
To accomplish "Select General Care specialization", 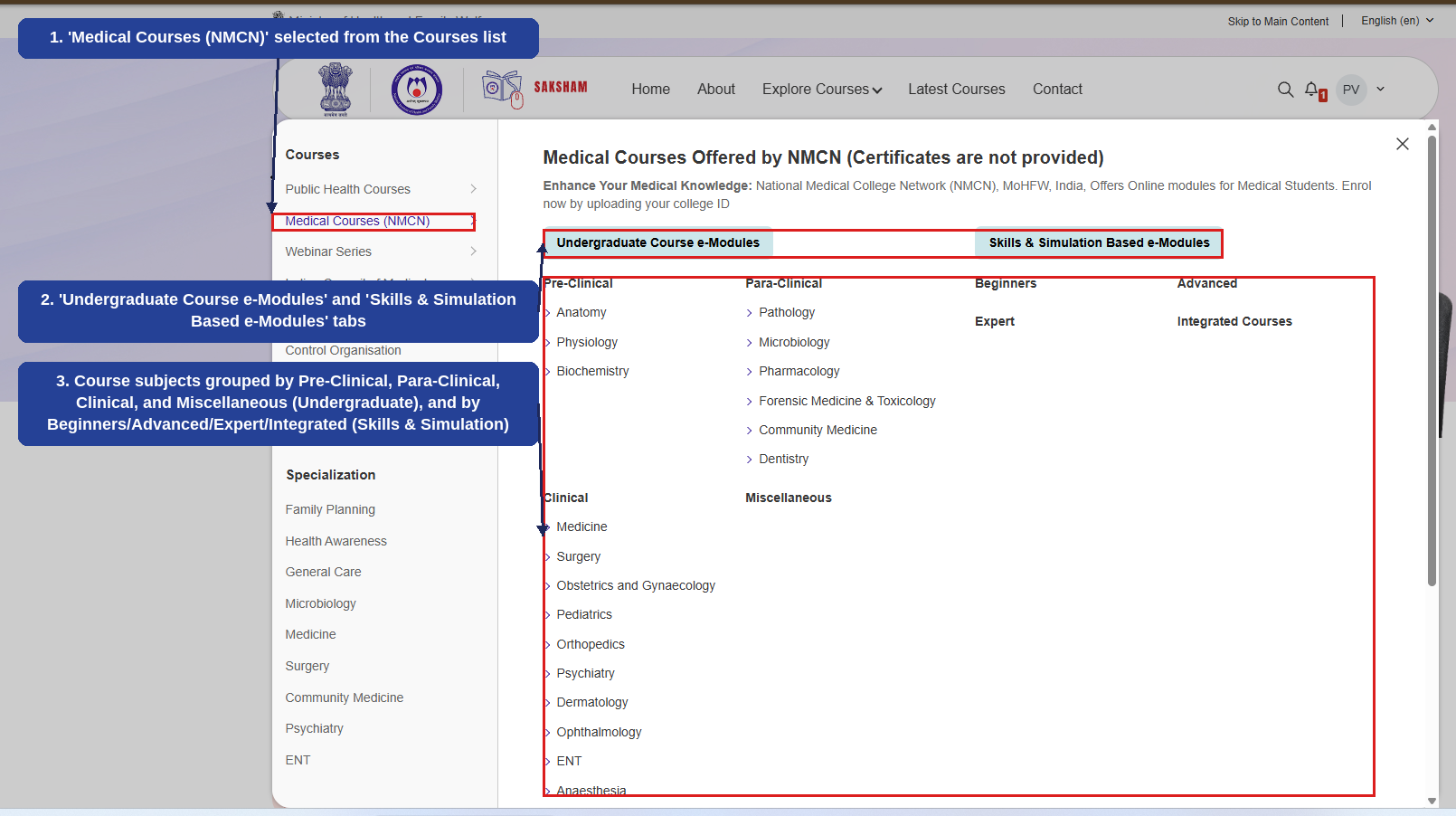I will 323,572.
